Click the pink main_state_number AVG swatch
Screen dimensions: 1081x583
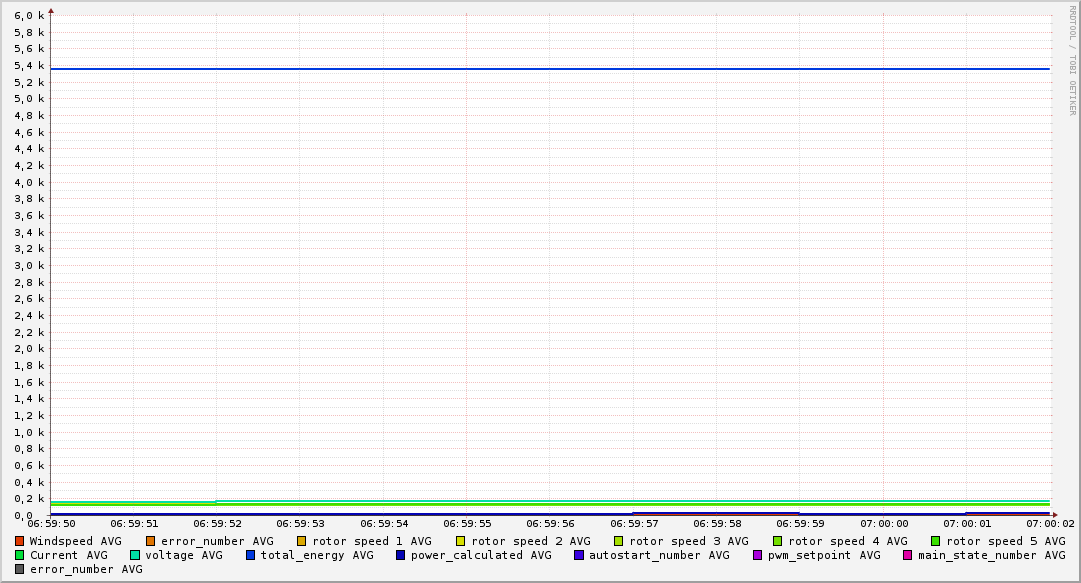908,555
